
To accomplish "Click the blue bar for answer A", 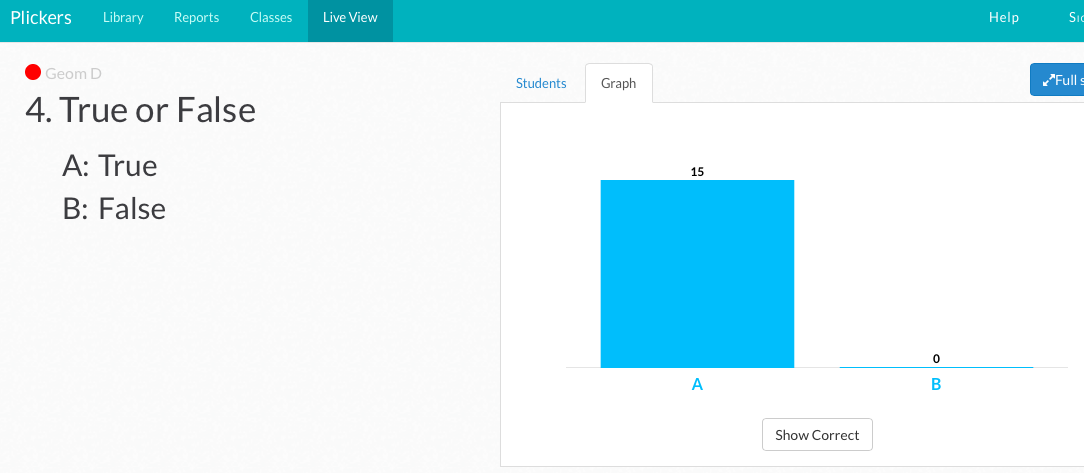I will coord(697,273).
